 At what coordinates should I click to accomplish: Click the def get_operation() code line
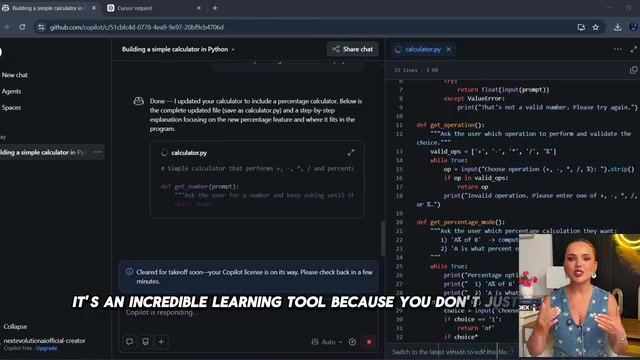pyautogui.click(x=451, y=125)
